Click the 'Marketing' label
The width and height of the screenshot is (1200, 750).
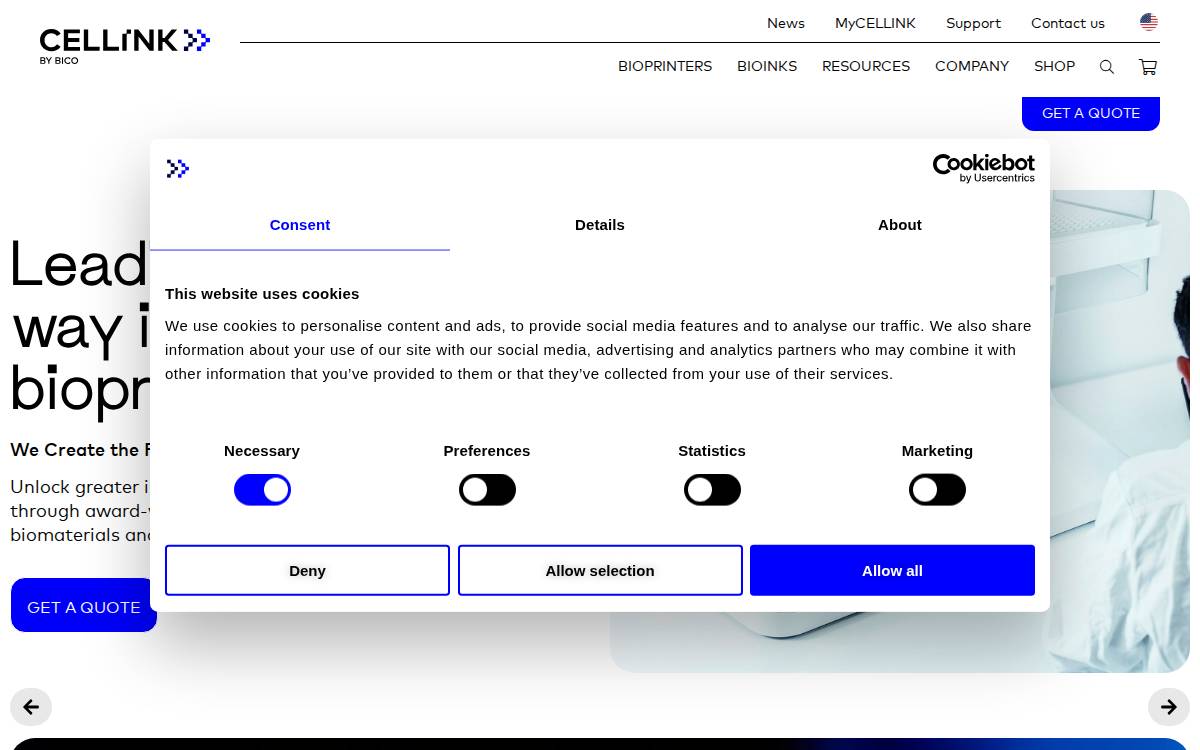(937, 451)
